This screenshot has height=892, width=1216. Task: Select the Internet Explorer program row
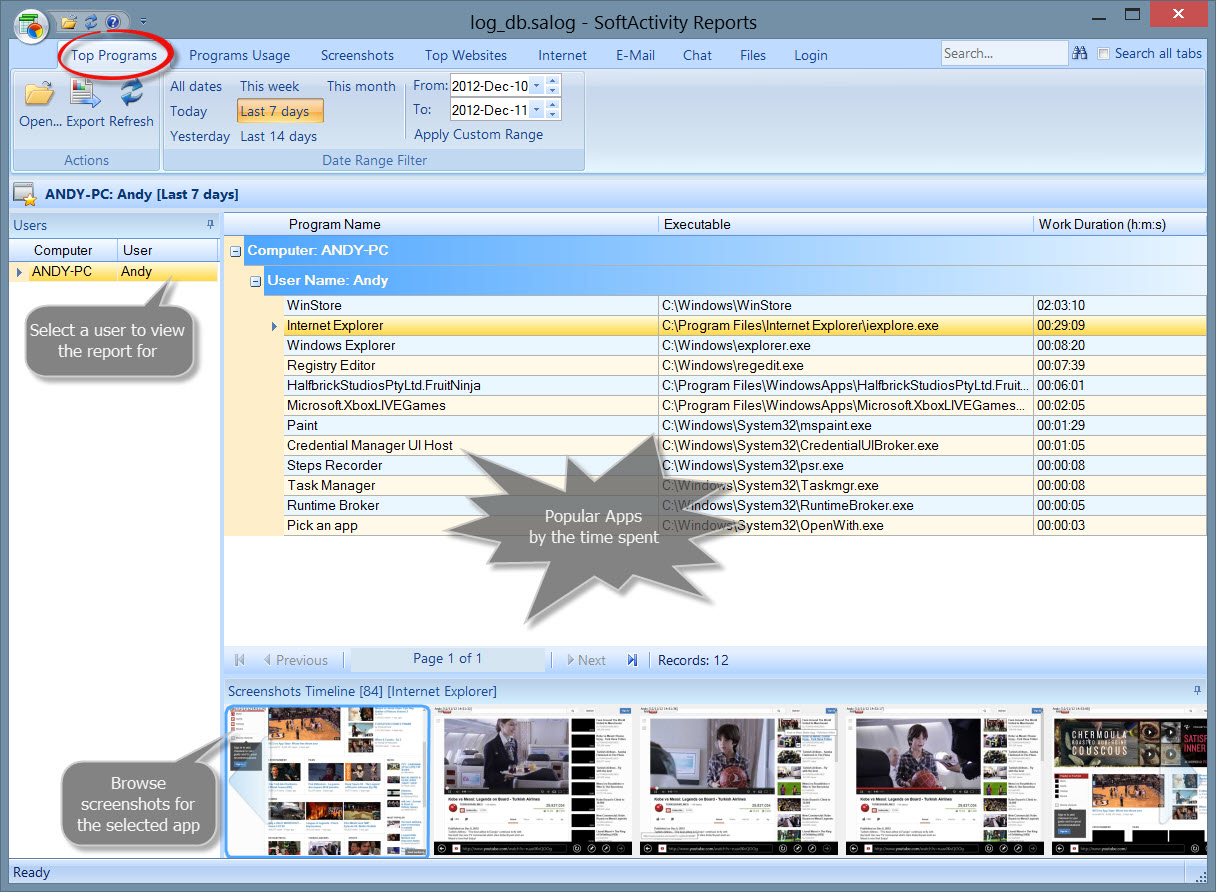click(745, 325)
